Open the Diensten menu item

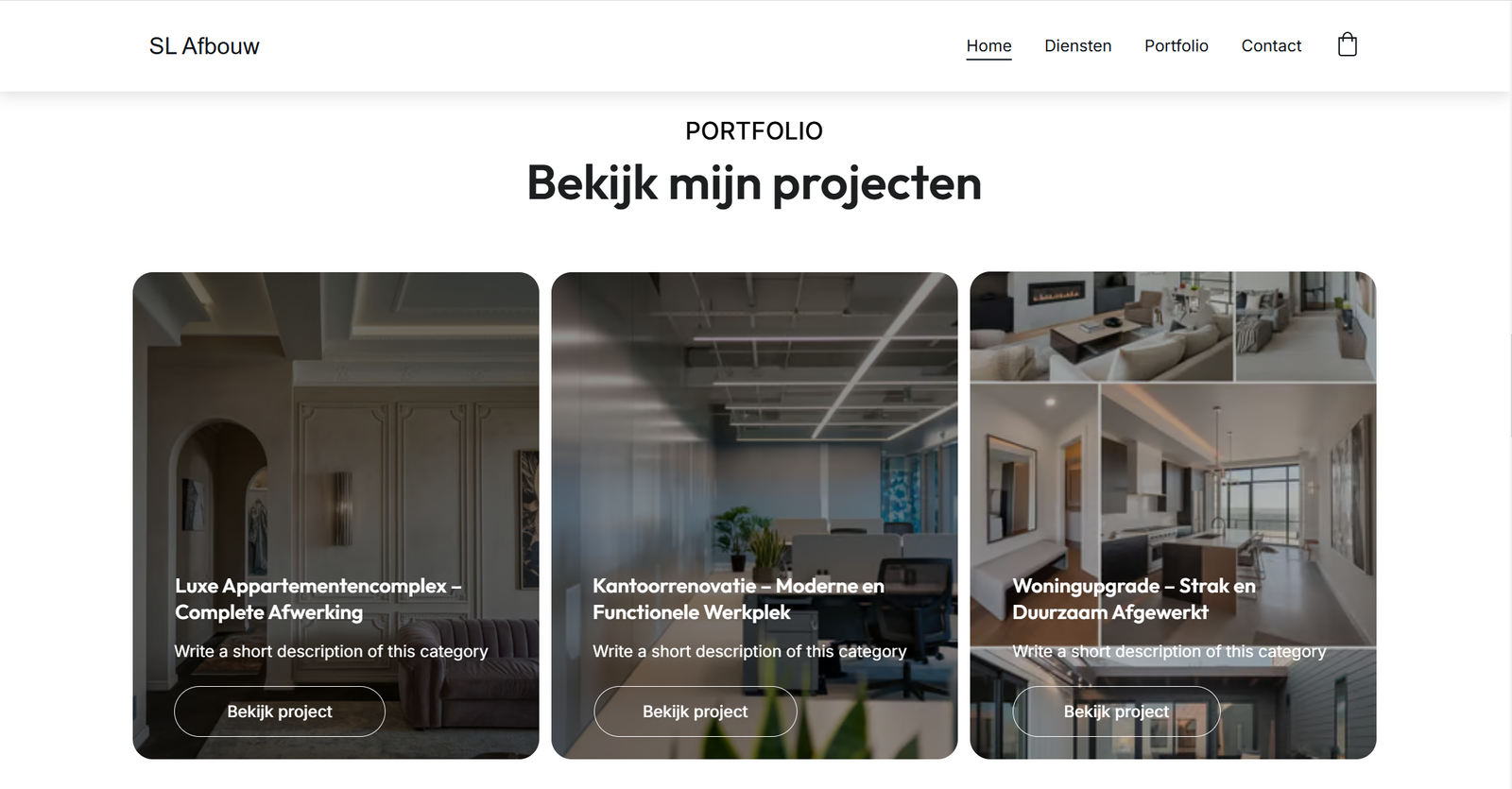click(1077, 45)
